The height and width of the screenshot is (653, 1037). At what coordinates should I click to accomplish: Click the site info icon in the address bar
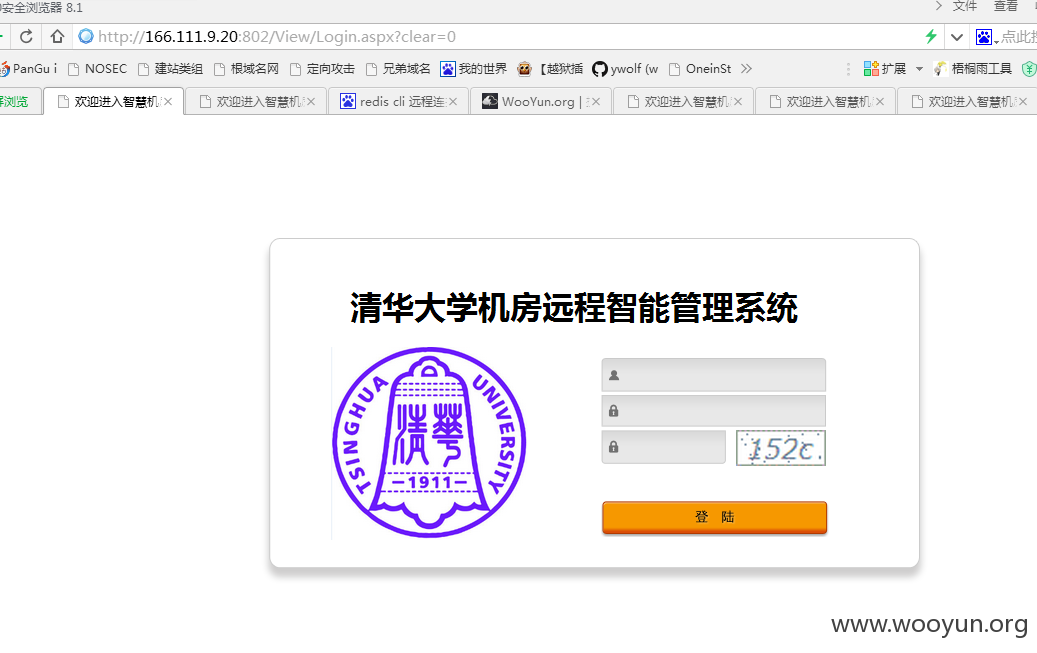[86, 36]
